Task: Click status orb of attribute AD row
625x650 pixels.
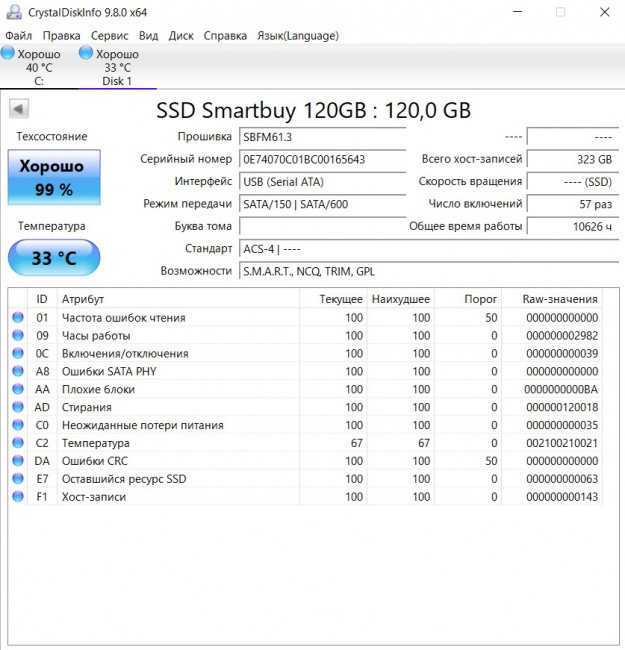Action: (18, 407)
